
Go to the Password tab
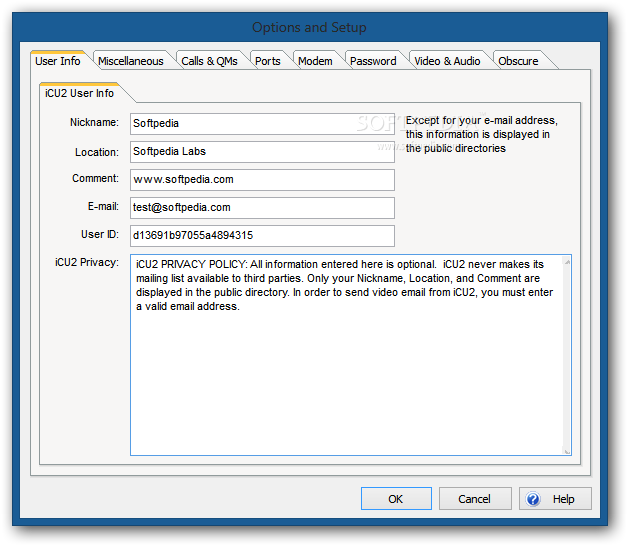(373, 61)
